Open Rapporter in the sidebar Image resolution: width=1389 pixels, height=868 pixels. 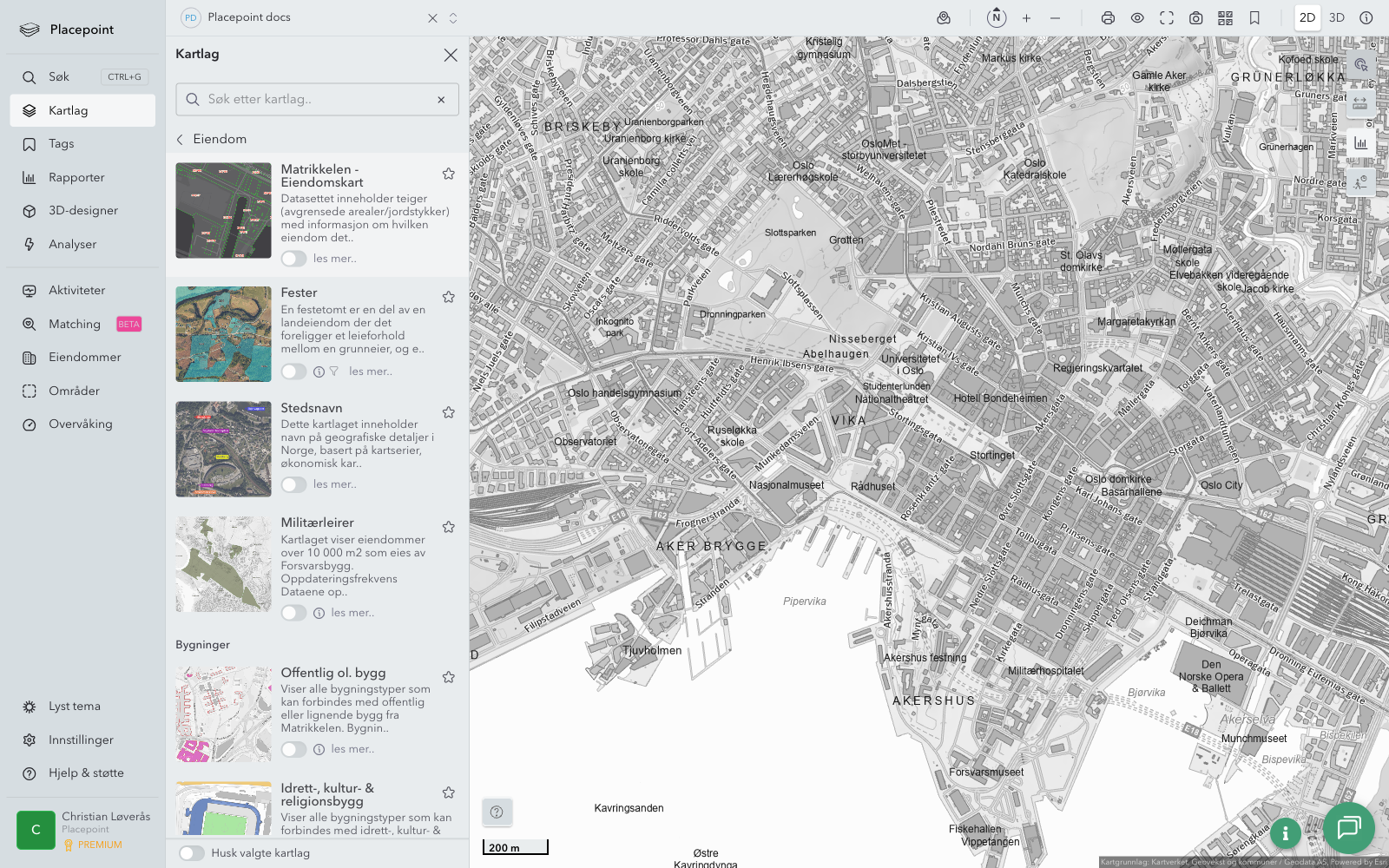click(x=76, y=178)
